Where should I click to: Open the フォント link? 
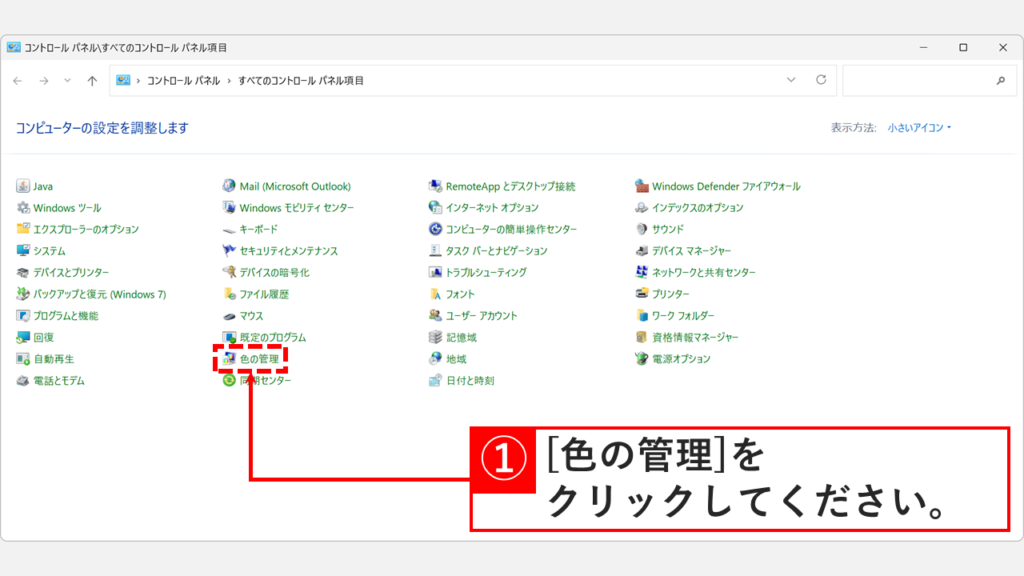tap(460, 294)
